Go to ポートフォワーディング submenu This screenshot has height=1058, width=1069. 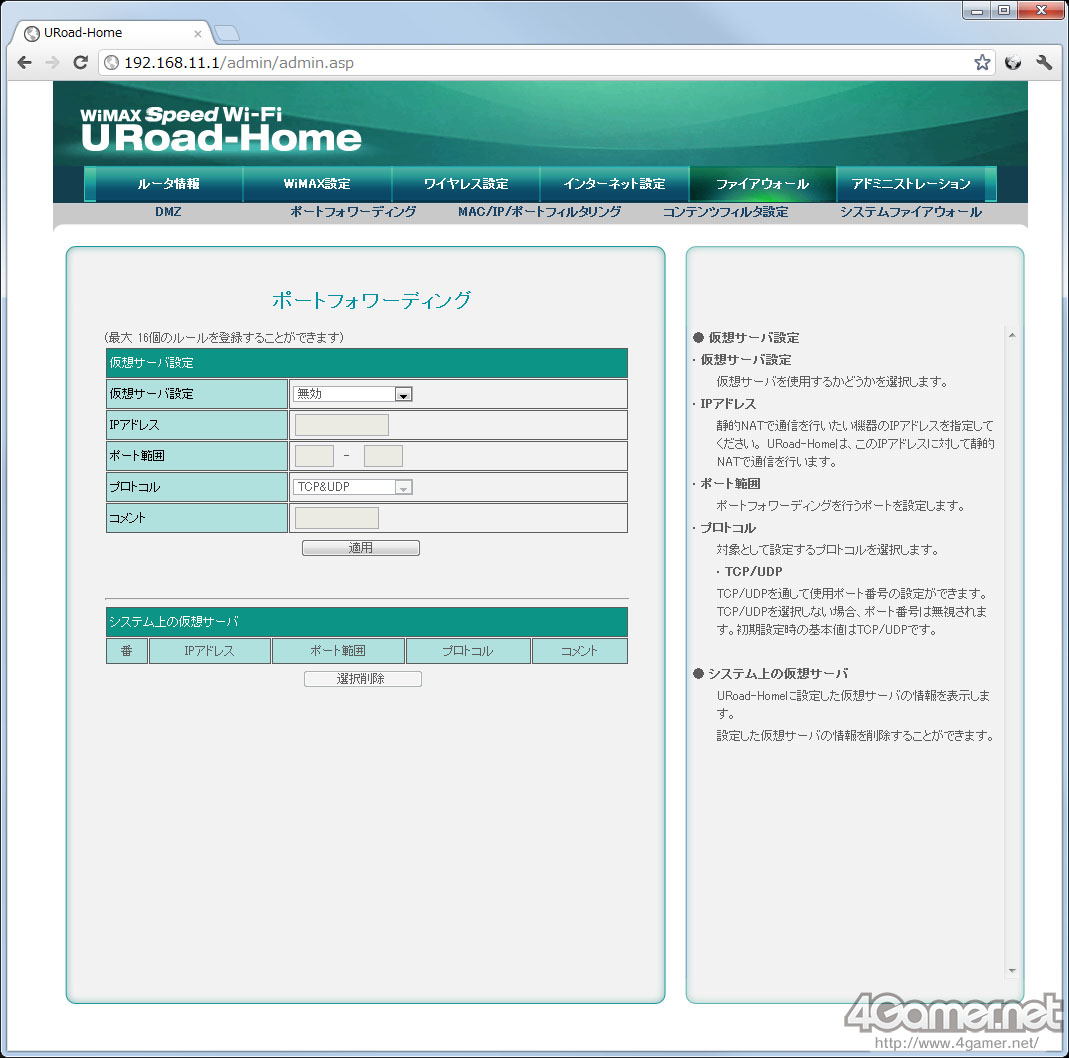click(x=353, y=212)
